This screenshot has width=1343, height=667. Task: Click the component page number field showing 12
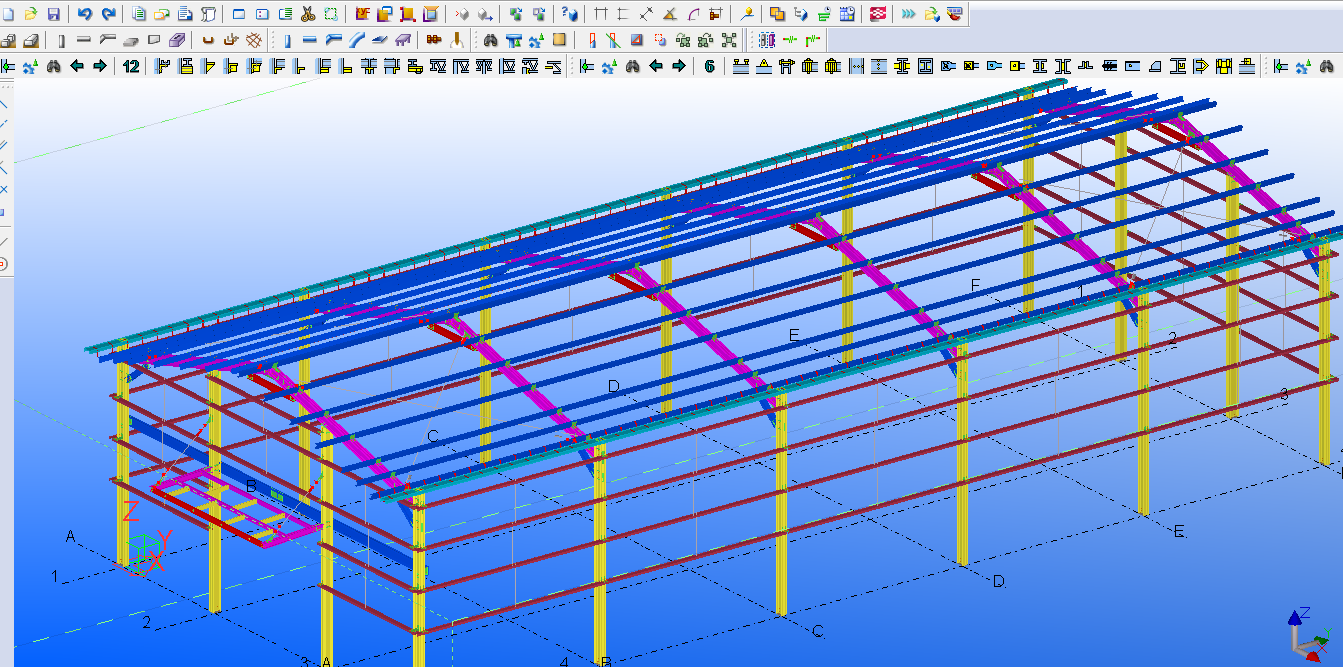[130, 68]
